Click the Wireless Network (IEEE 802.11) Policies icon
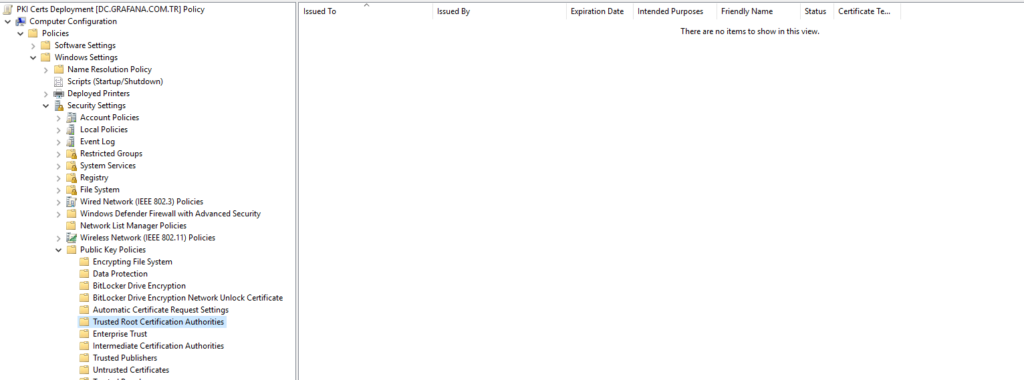 pos(71,238)
